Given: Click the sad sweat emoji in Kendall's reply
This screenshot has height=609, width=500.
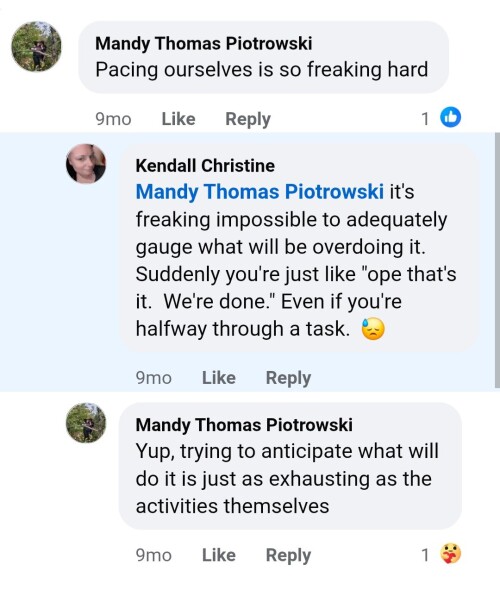Looking at the screenshot, I should (x=373, y=329).
